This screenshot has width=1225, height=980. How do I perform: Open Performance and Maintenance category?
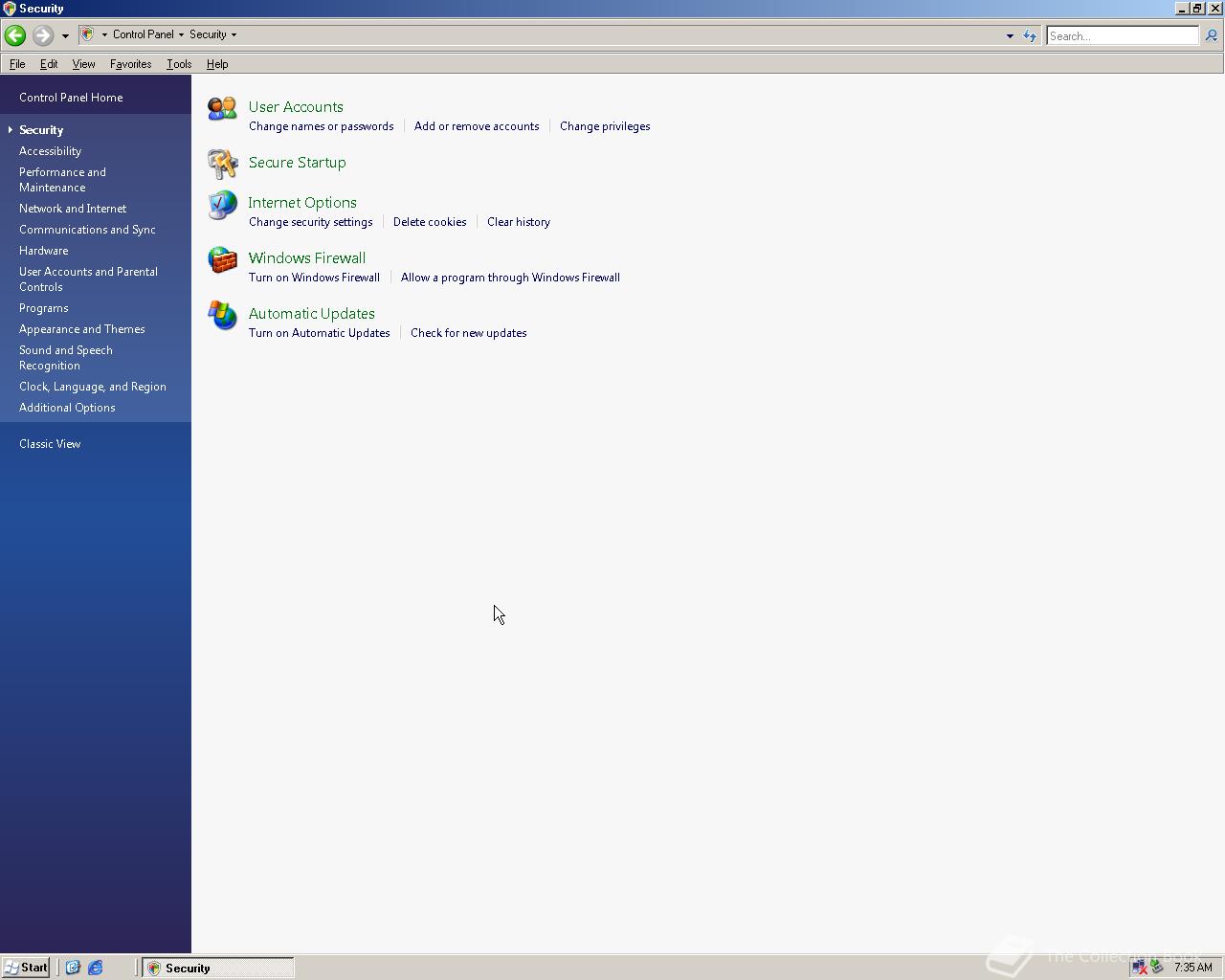62,180
